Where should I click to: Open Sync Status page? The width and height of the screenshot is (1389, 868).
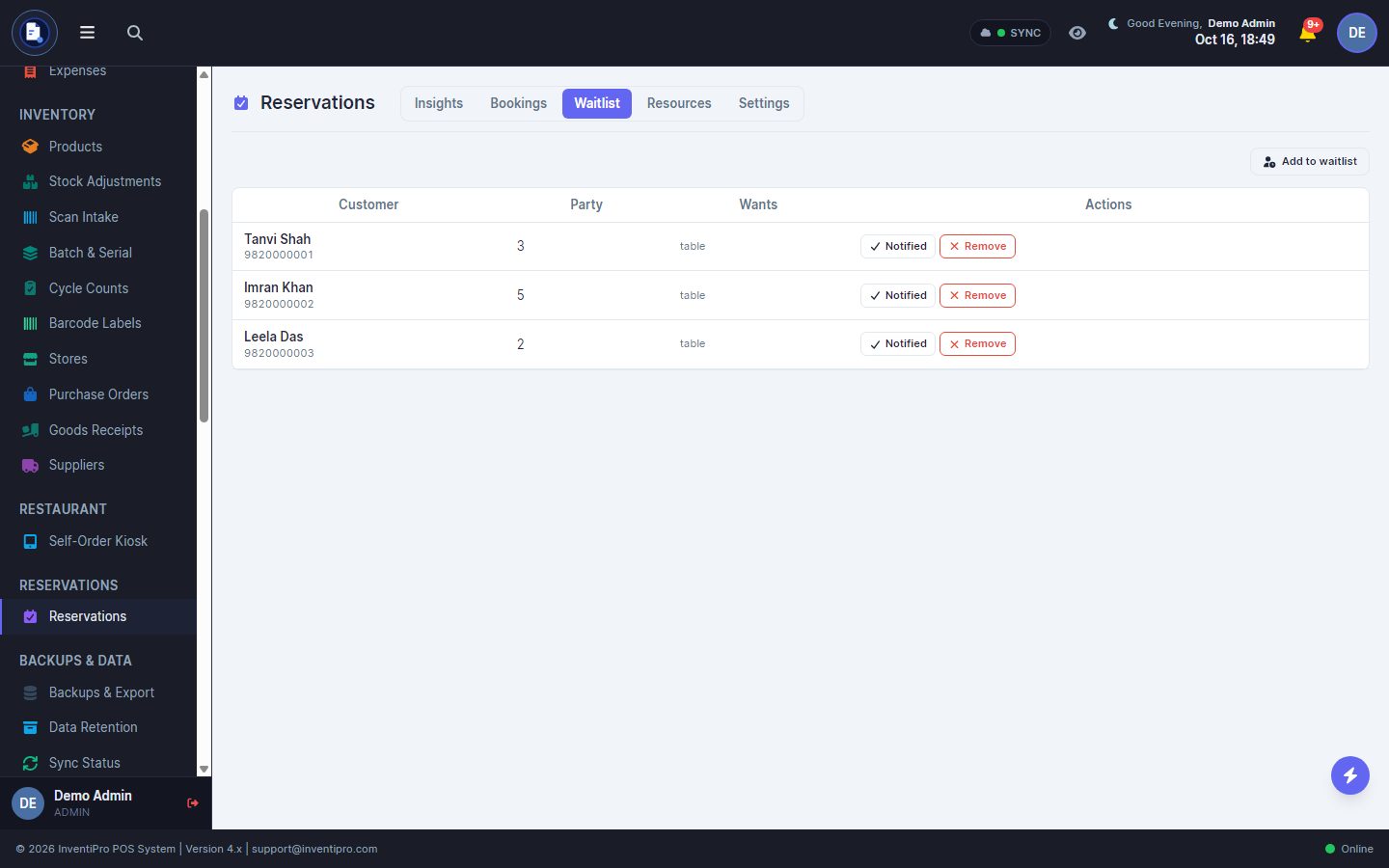pyautogui.click(x=98, y=763)
